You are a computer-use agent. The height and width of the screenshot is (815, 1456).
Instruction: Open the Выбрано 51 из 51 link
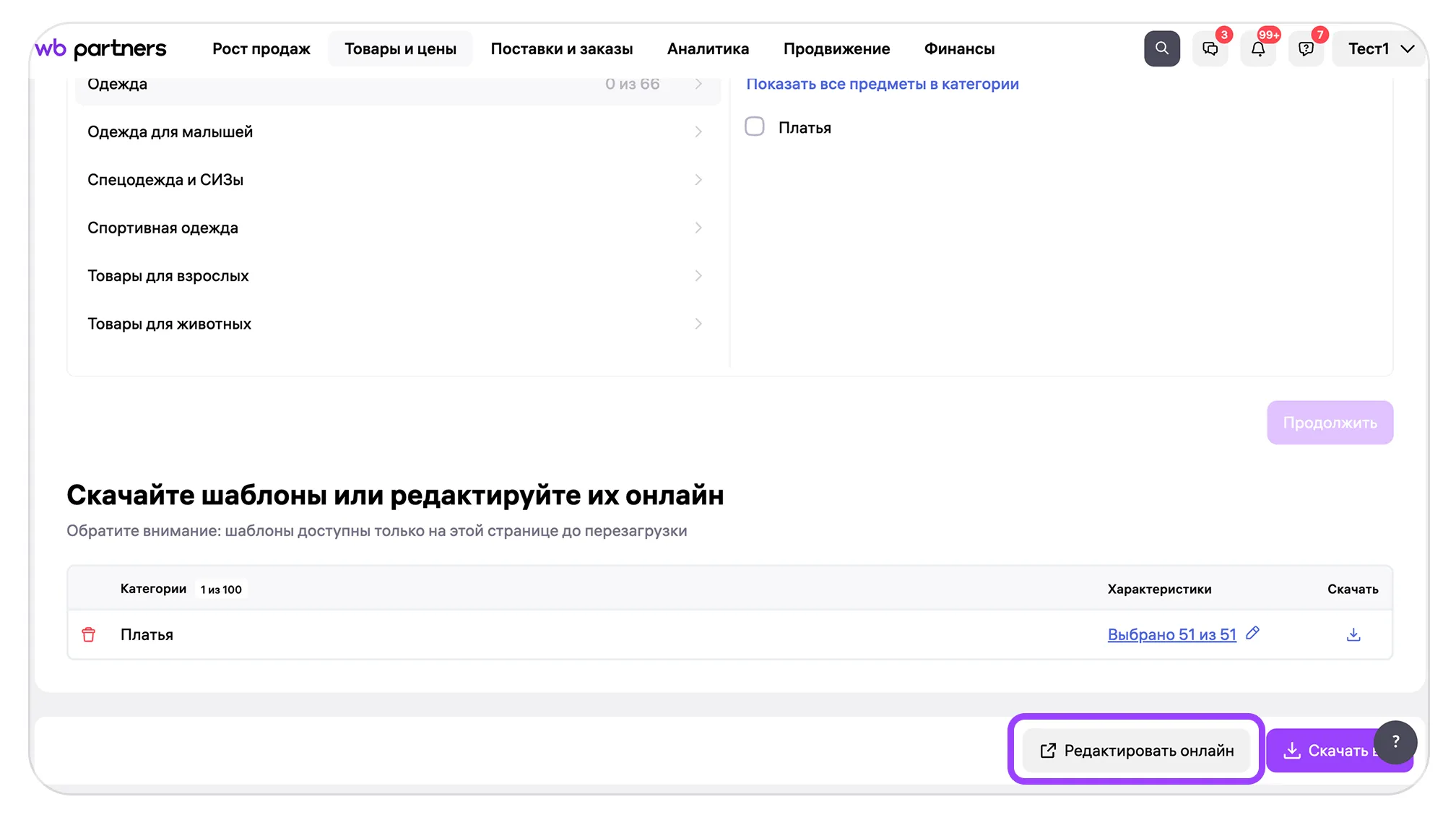point(1171,634)
